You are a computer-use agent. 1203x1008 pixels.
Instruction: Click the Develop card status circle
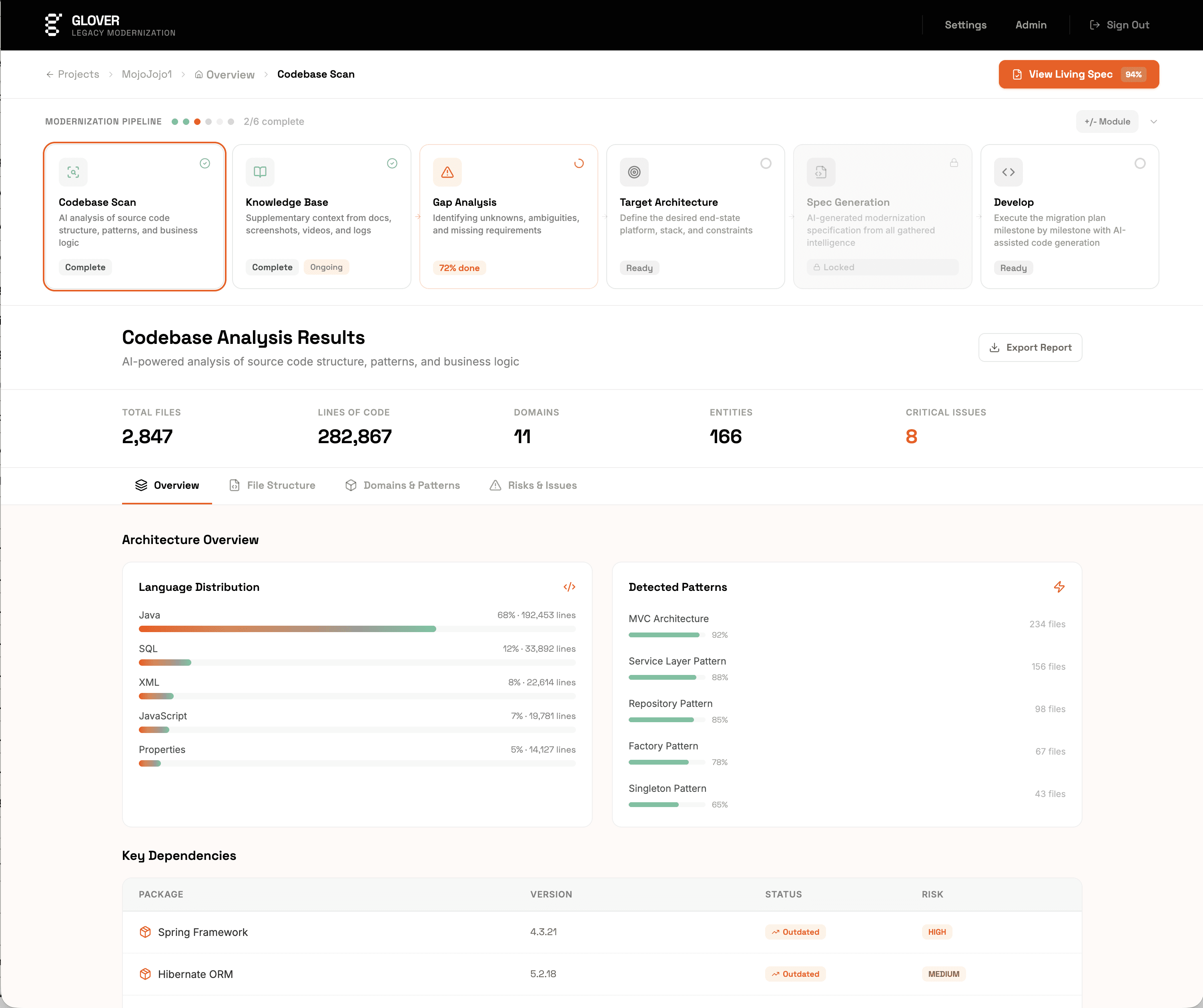click(x=1140, y=163)
